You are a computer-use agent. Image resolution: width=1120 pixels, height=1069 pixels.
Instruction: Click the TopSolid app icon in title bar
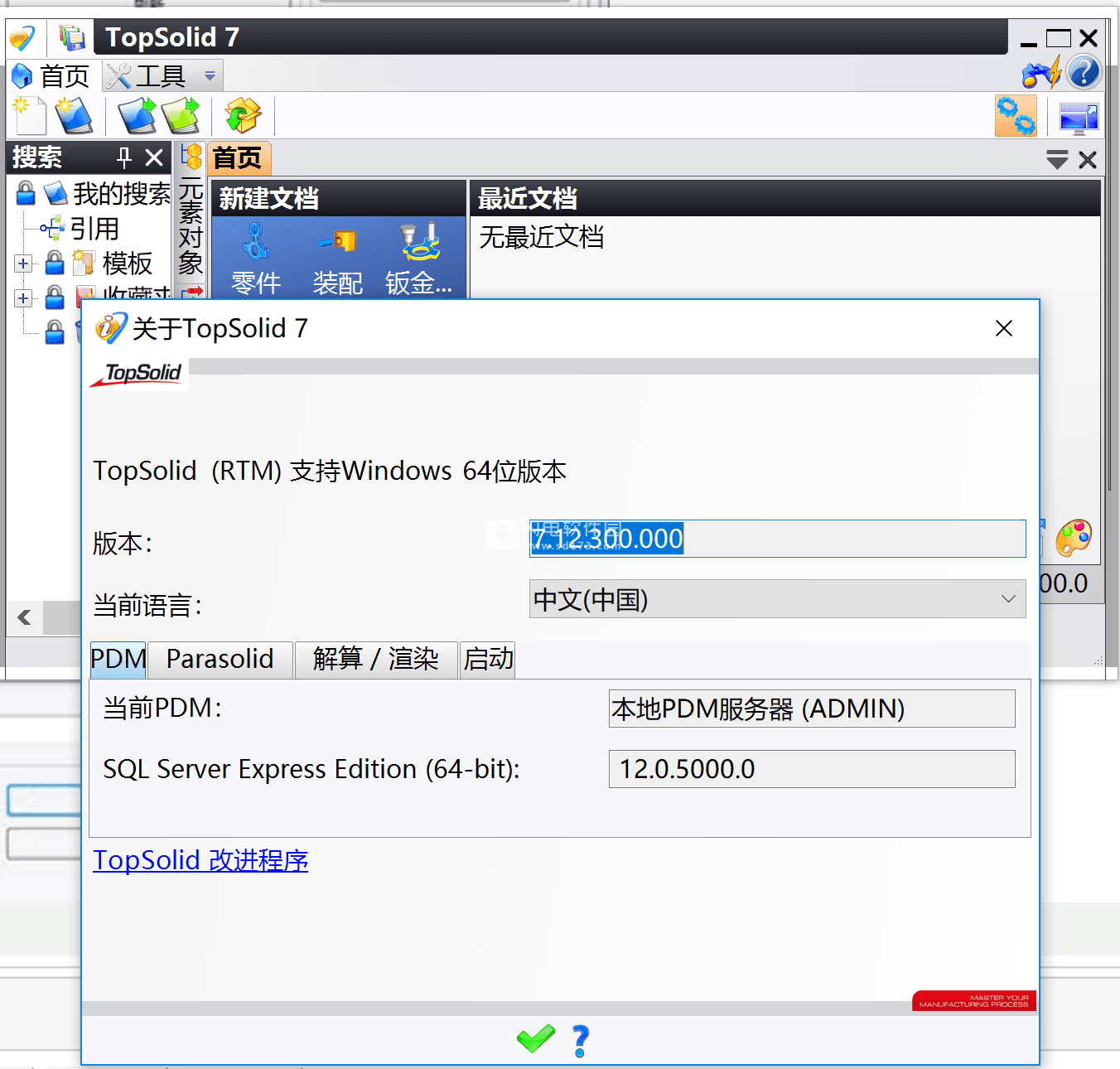point(22,38)
